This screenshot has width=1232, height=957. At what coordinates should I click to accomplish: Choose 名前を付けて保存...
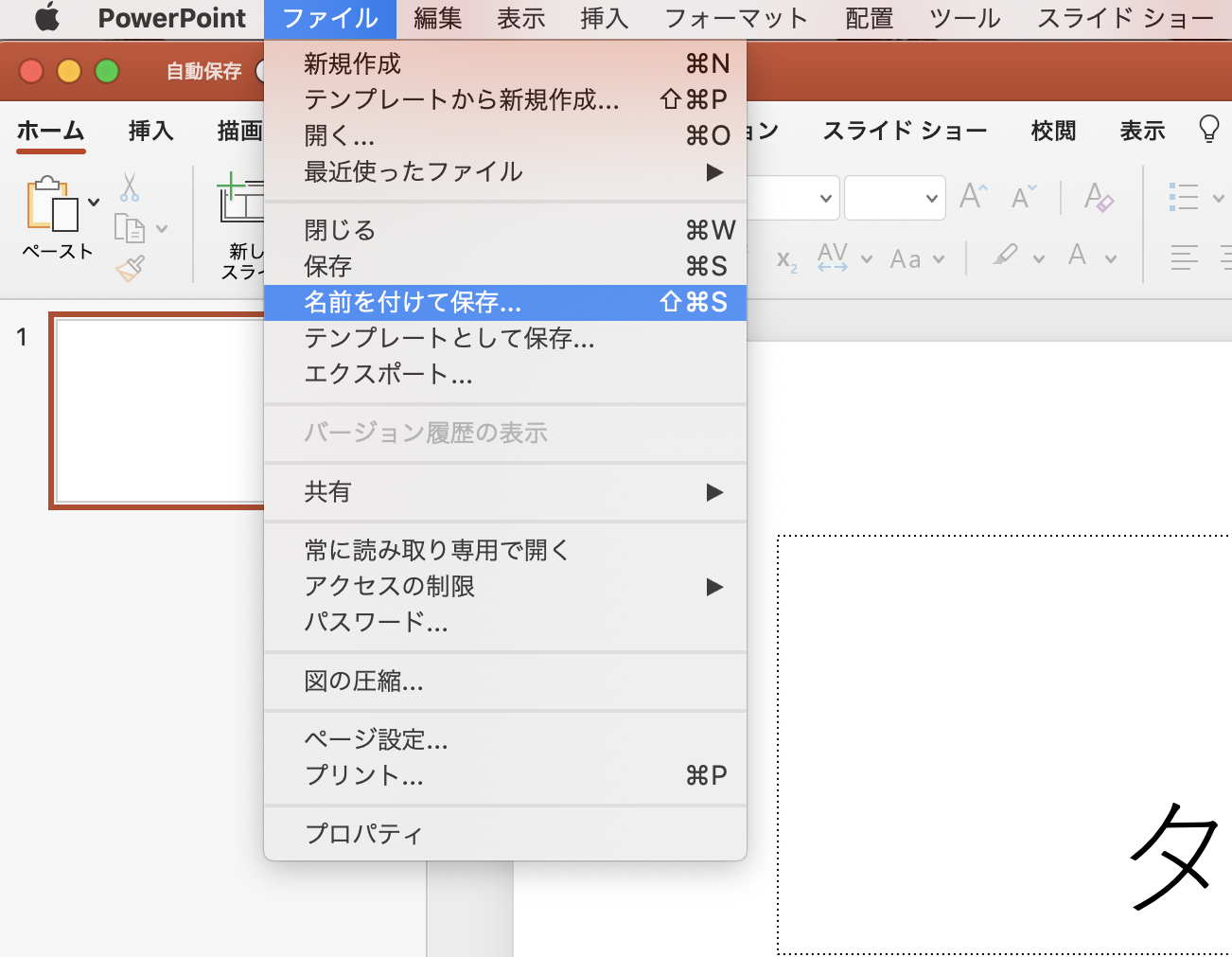505,302
